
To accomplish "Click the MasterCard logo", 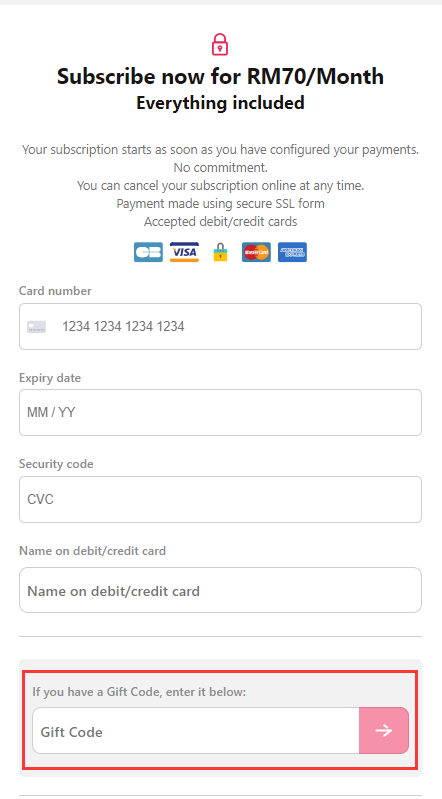I will tap(256, 252).
